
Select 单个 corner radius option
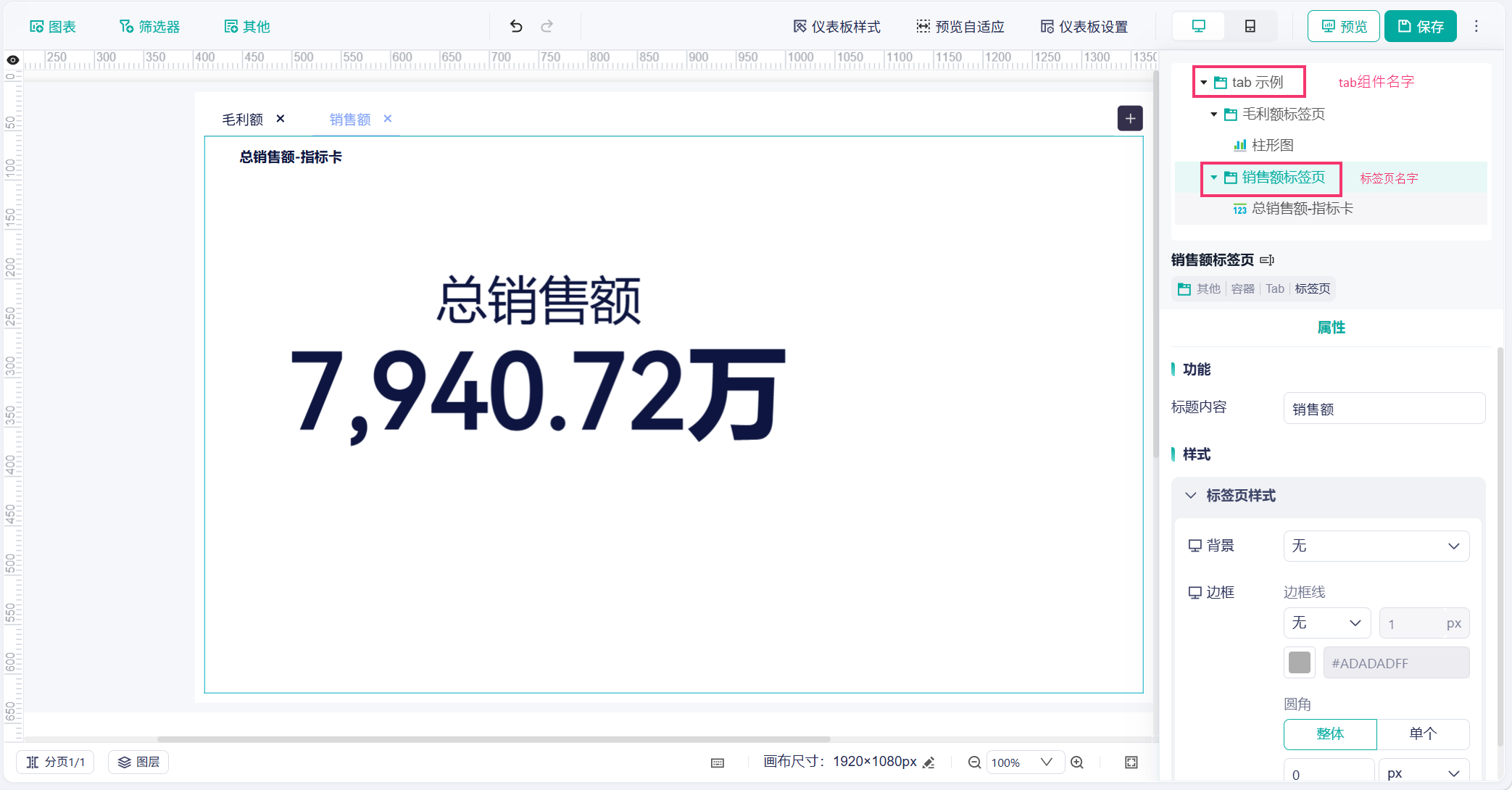point(1423,733)
